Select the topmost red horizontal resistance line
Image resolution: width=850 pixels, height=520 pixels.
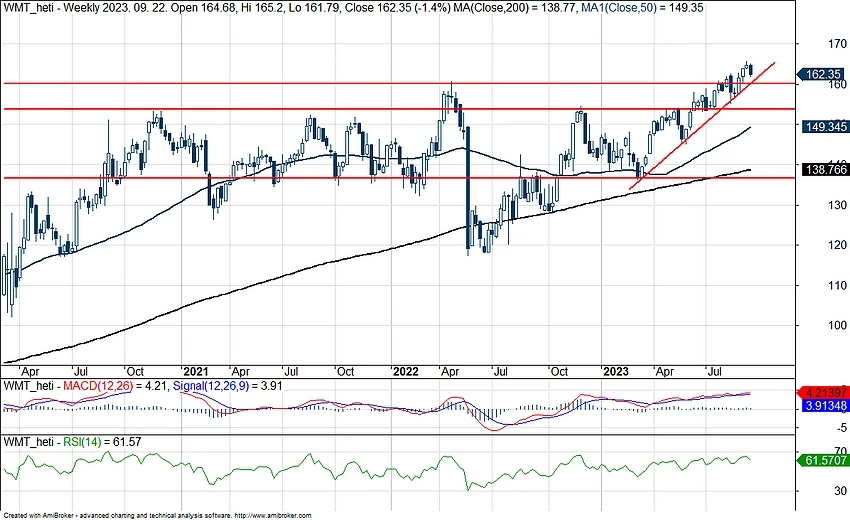(398, 84)
